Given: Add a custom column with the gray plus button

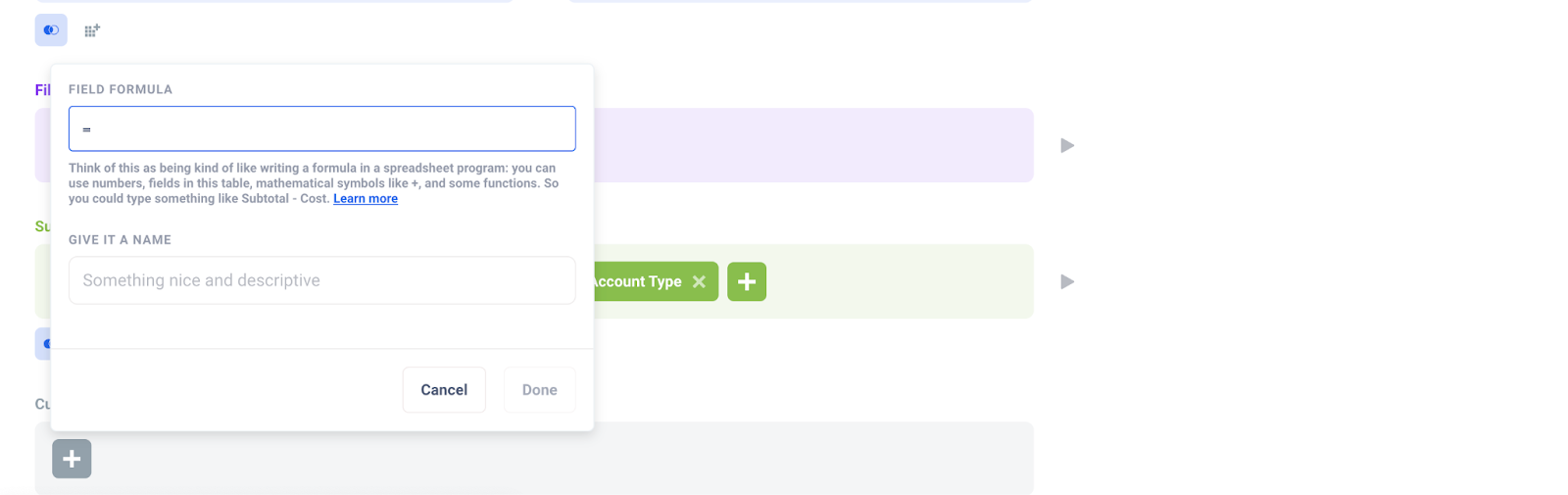Looking at the screenshot, I should [x=72, y=459].
